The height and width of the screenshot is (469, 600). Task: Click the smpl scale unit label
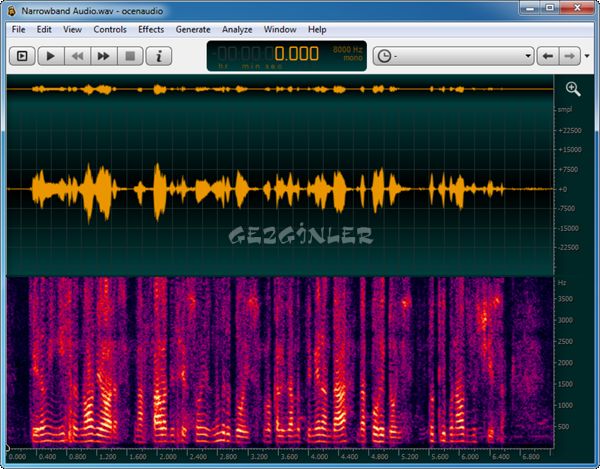tap(565, 109)
